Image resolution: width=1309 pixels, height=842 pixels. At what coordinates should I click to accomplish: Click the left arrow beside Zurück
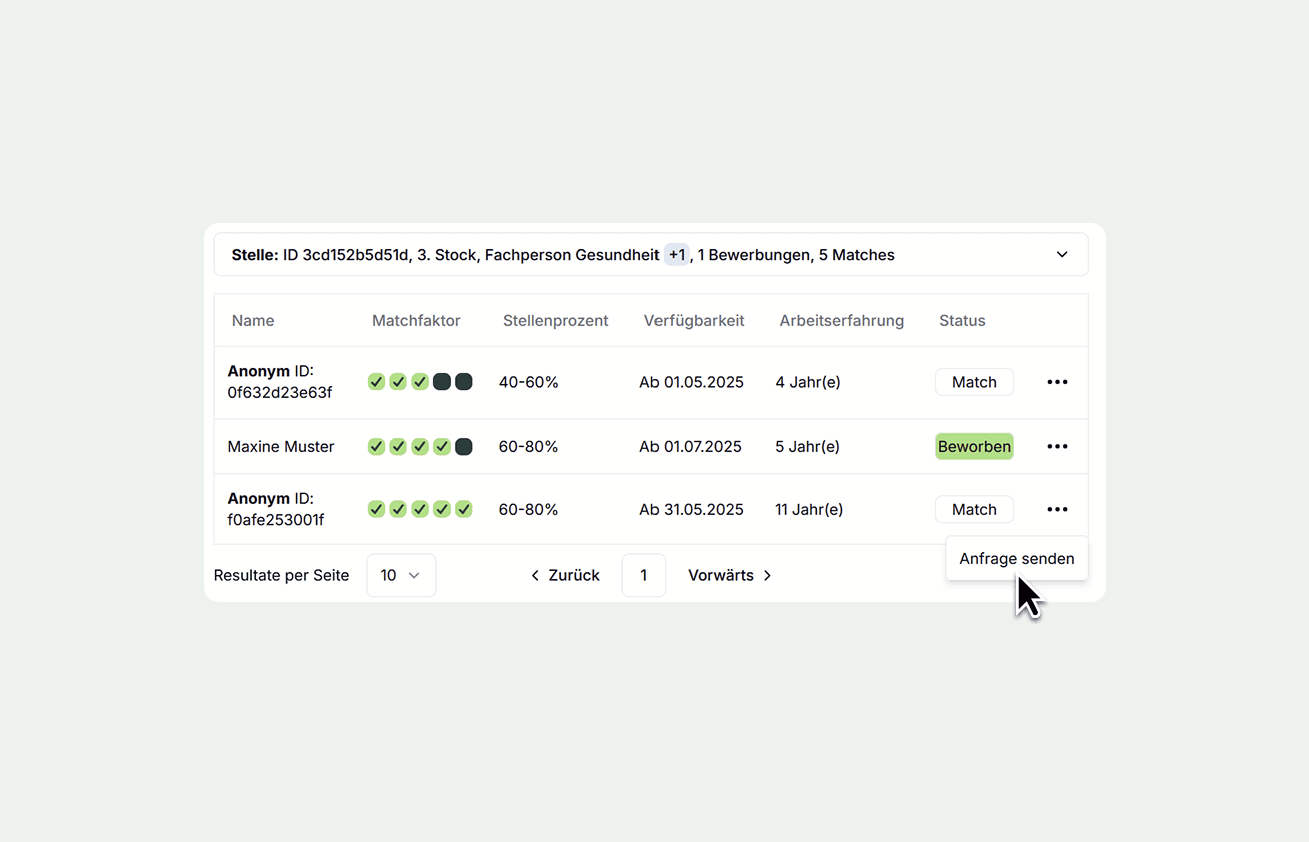pos(535,576)
